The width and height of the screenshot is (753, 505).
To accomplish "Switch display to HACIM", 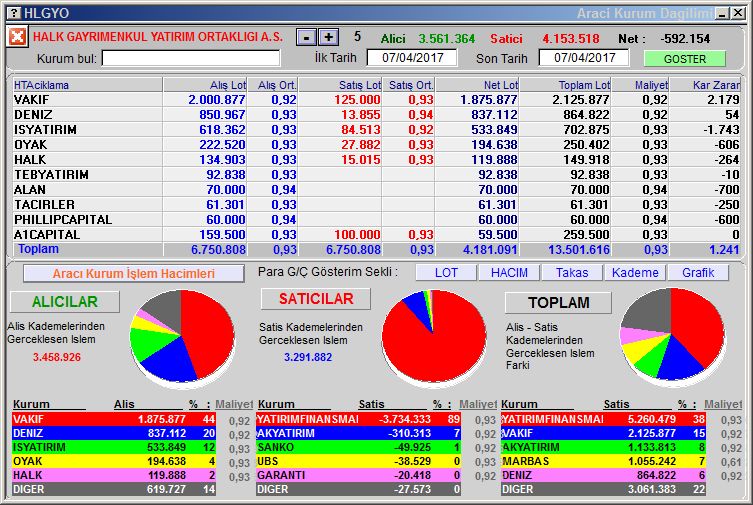I will coord(509,273).
